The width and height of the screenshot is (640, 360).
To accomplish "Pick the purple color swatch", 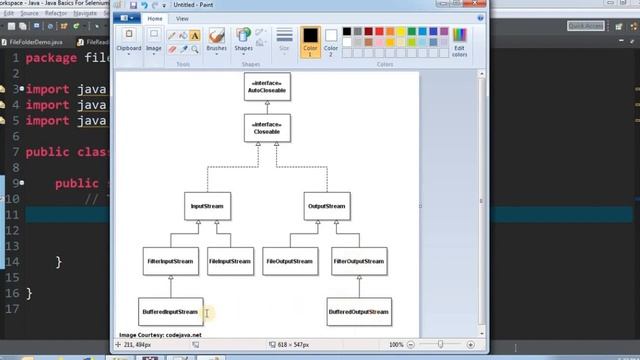I will point(444,31).
